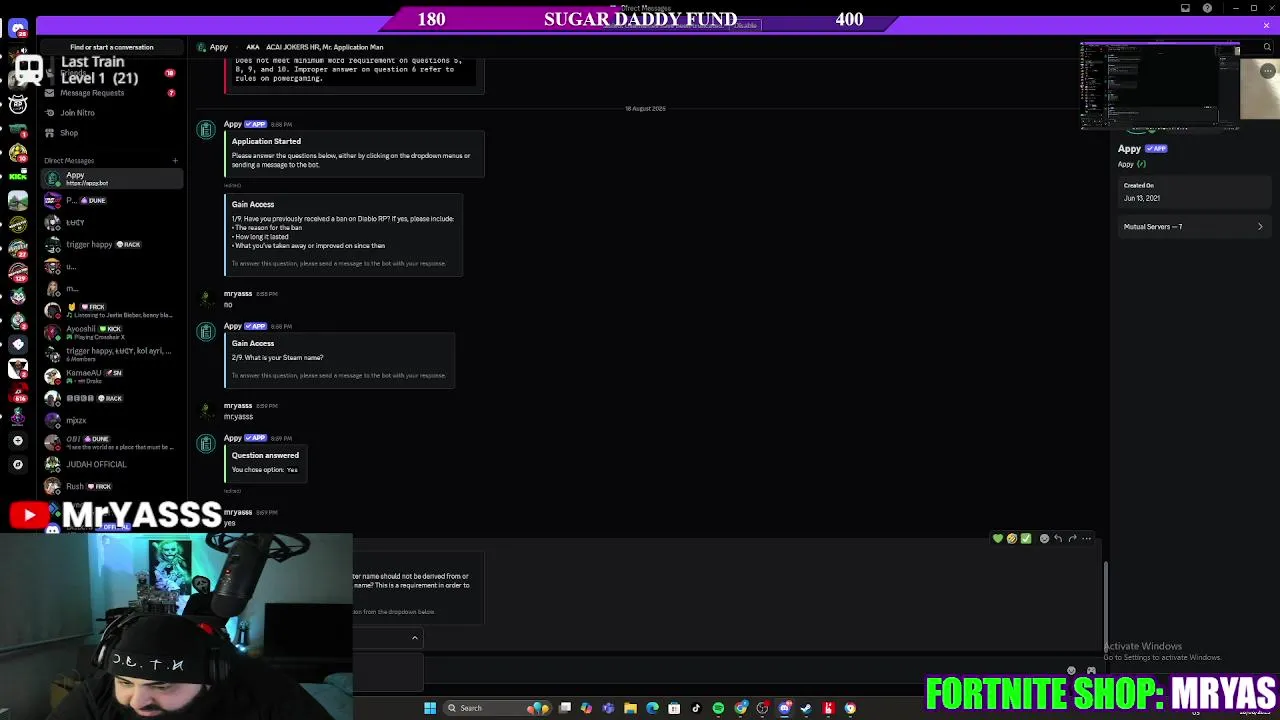This screenshot has width=1280, height=720.
Task: Open emoji picker in message box
Action: pos(1071,671)
